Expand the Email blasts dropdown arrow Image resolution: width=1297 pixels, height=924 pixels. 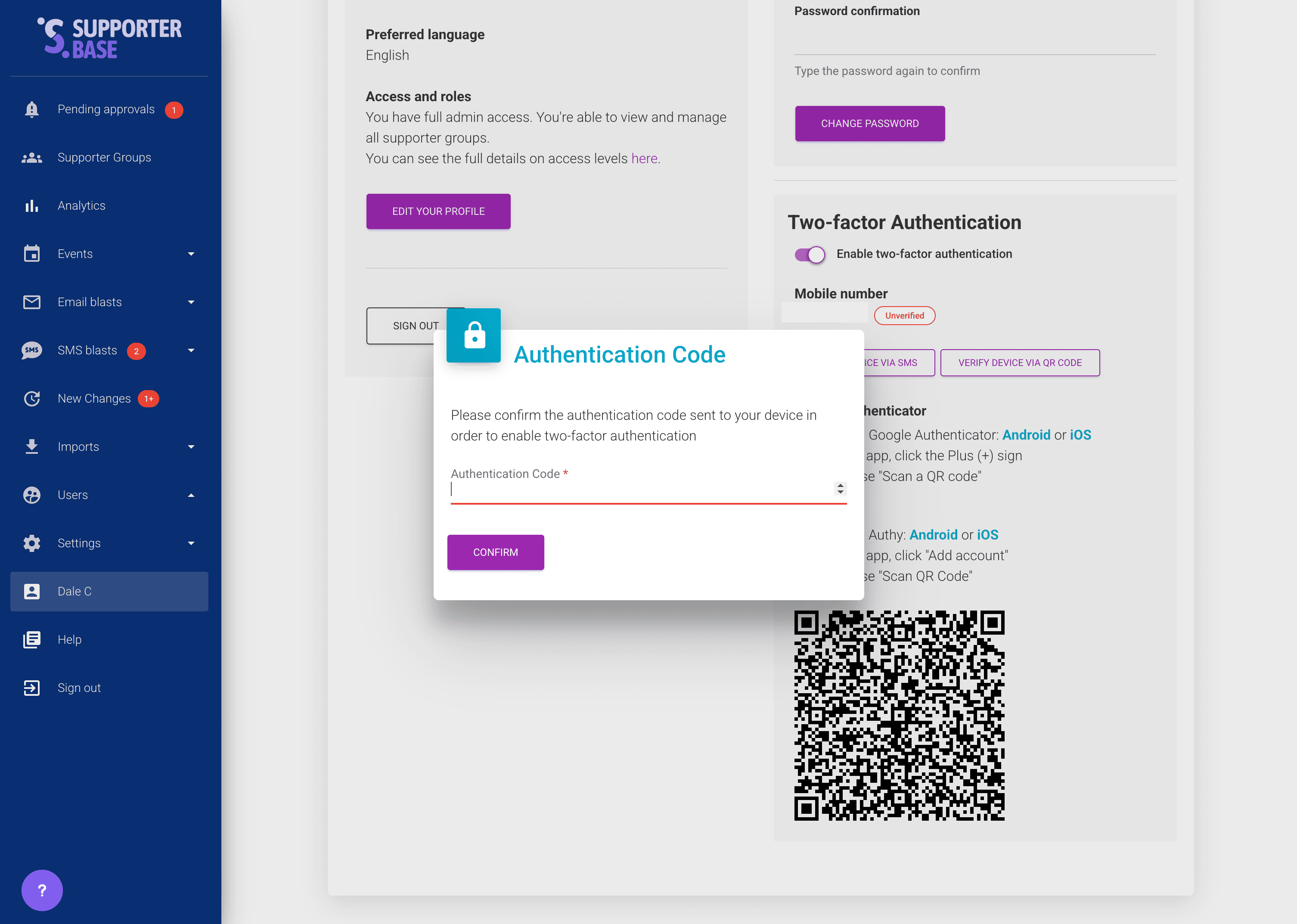tap(191, 302)
